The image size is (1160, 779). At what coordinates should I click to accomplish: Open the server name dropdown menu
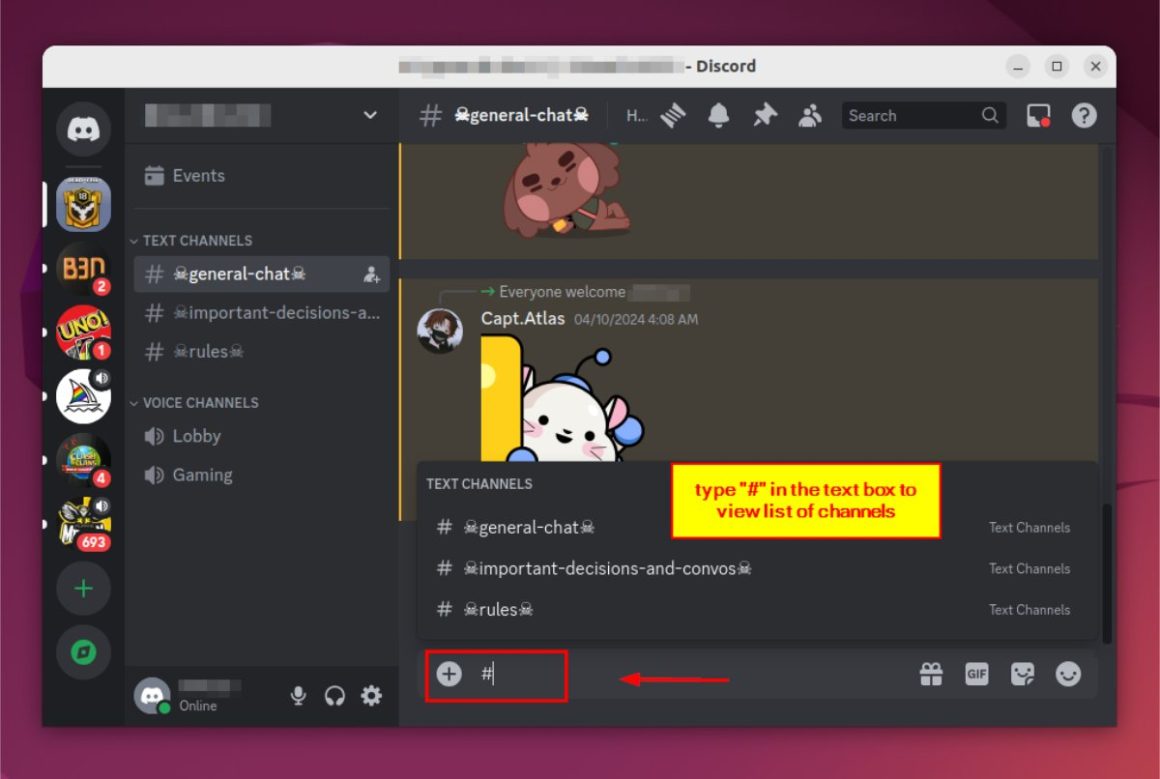(369, 116)
